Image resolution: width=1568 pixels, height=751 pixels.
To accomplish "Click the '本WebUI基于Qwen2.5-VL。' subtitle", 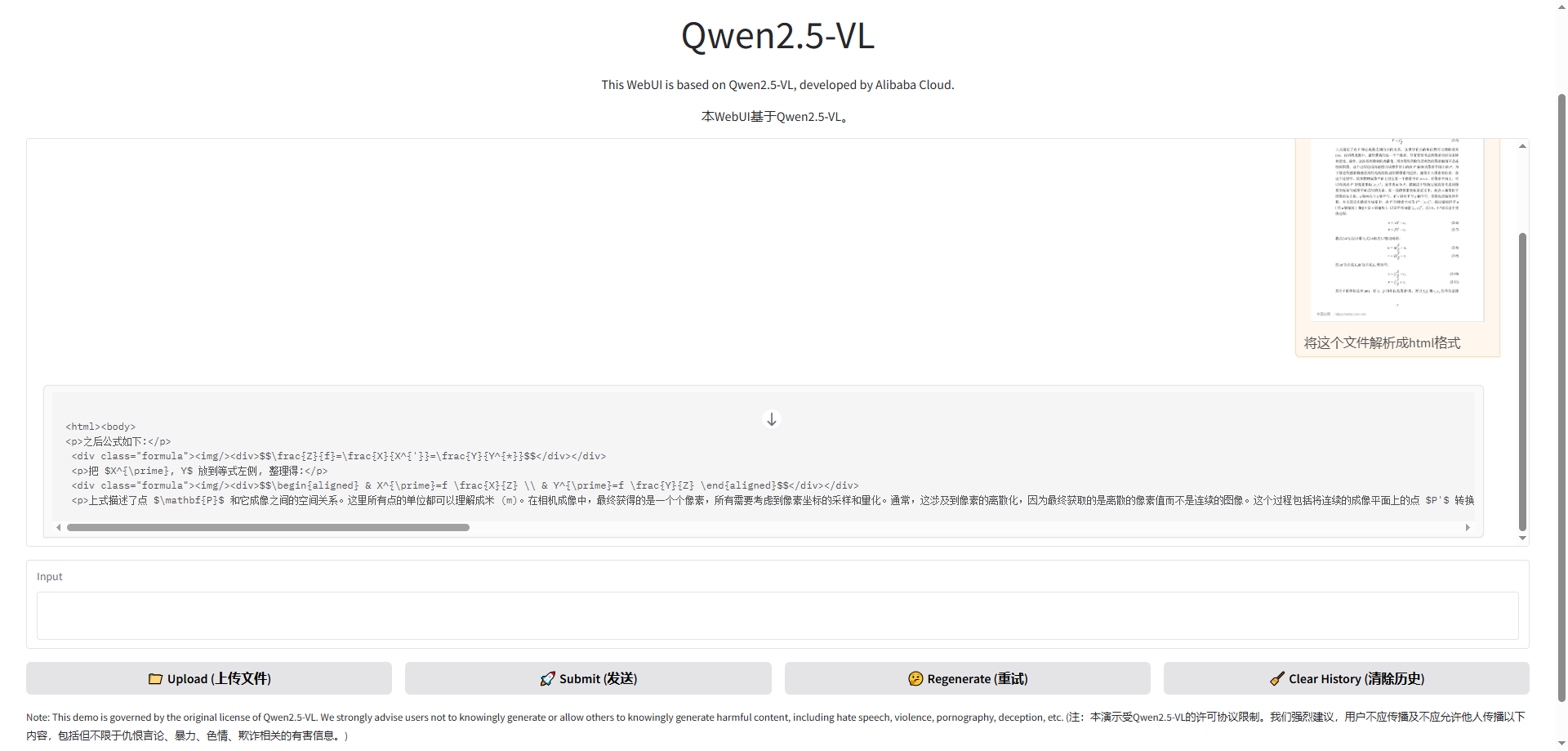I will tap(777, 117).
